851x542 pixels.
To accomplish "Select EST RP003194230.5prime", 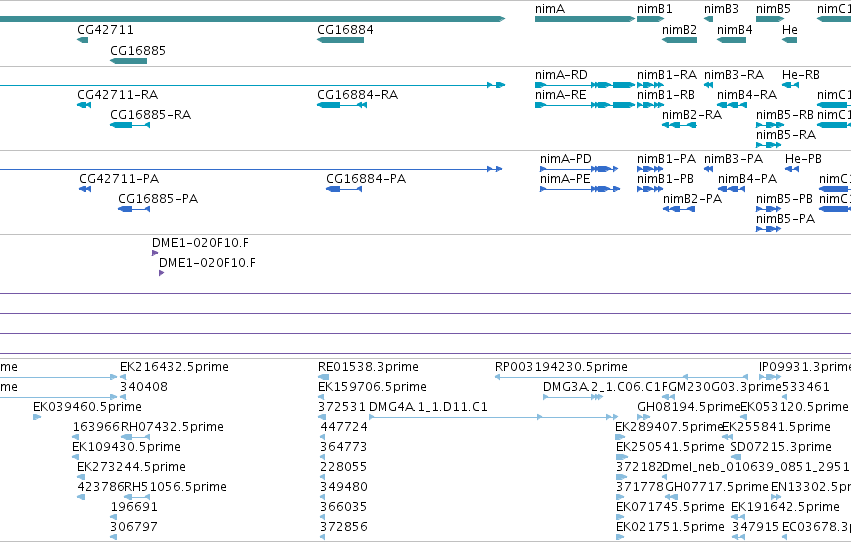I will coord(561,367).
